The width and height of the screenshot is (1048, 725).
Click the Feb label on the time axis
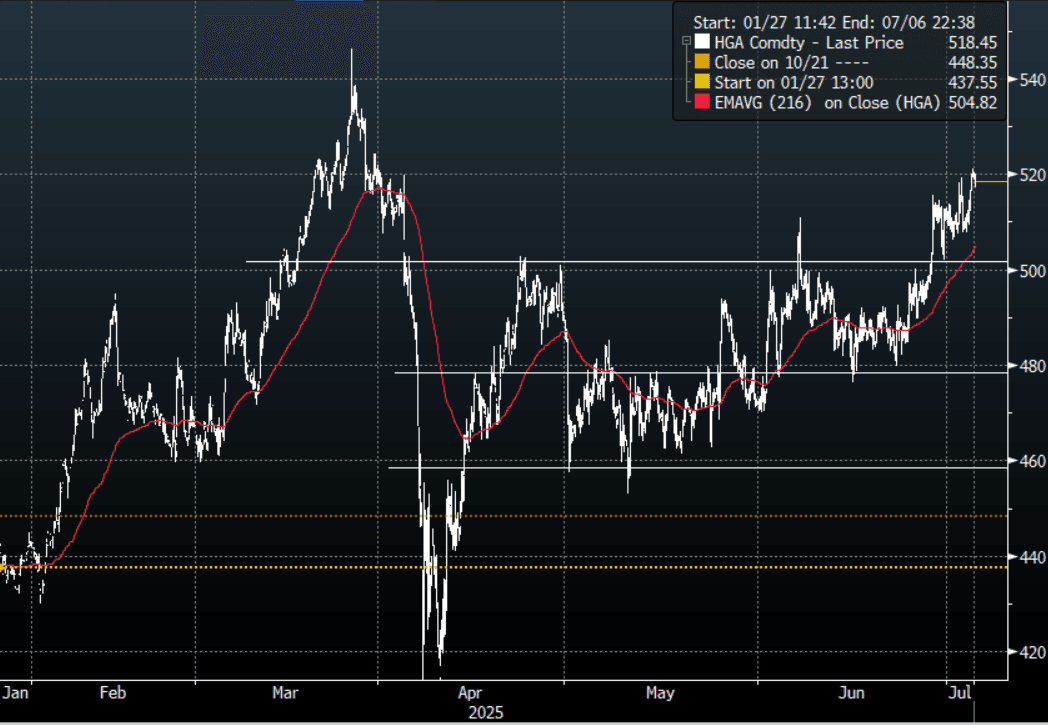pos(113,693)
